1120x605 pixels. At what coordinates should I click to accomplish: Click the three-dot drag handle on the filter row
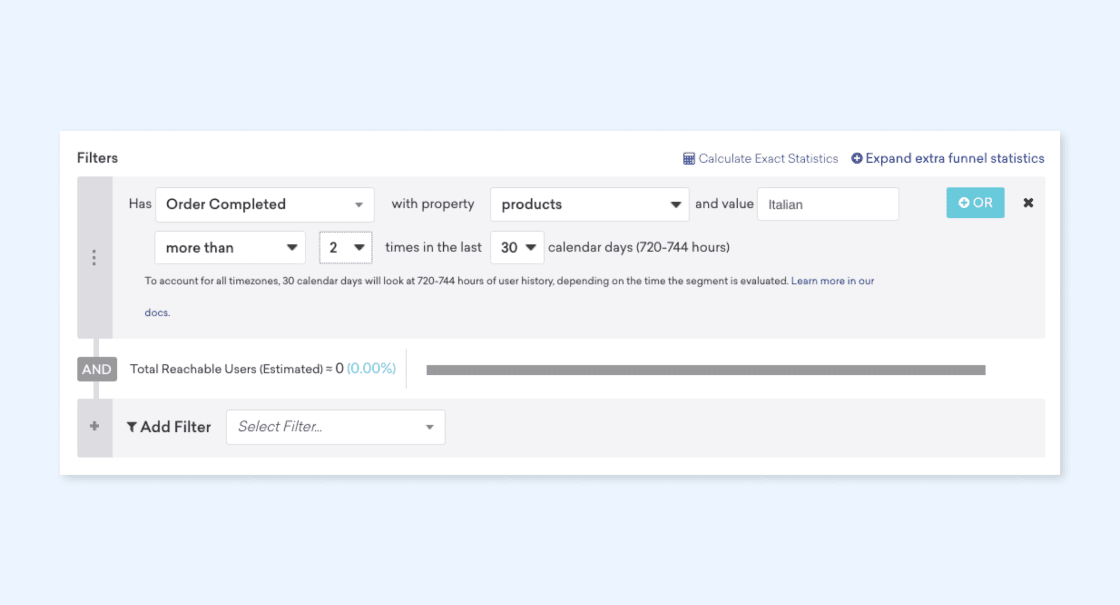(x=94, y=258)
